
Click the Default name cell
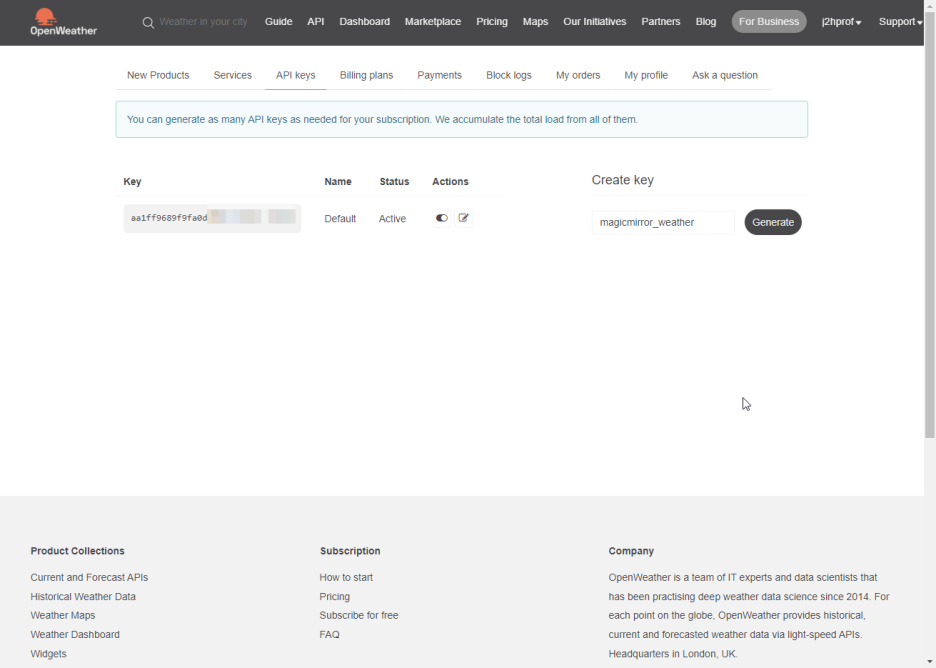(340, 219)
